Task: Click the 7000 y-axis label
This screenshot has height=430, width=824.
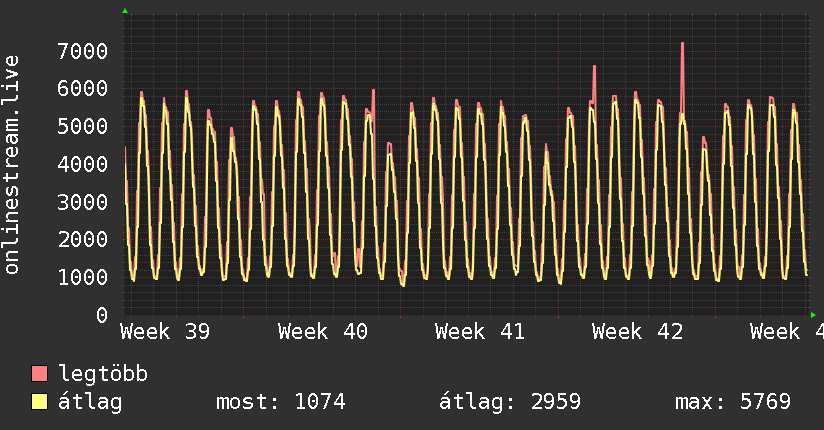Action: (x=83, y=52)
